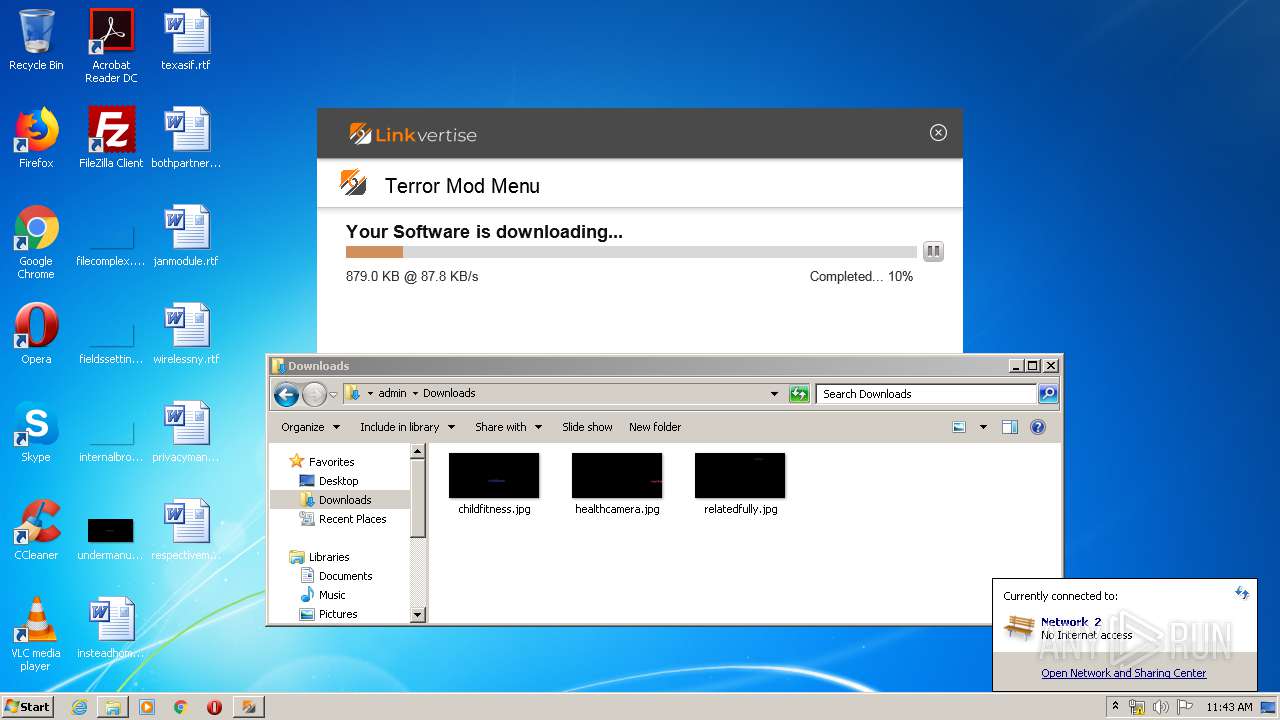Click the search magnifier button
Viewport: 1280px width, 720px height.
(1048, 394)
